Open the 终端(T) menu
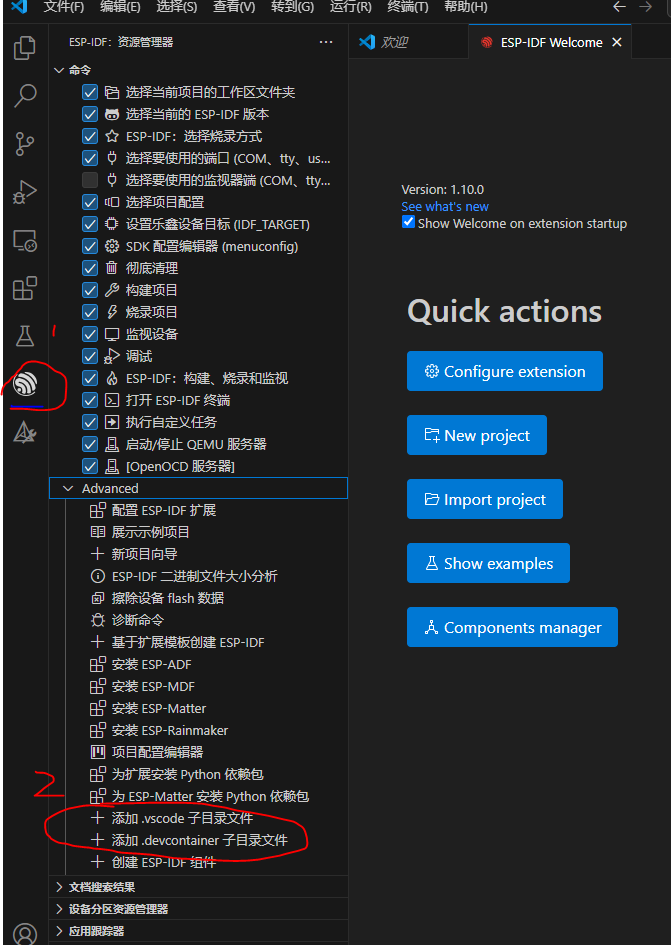671x945 pixels. 407,7
